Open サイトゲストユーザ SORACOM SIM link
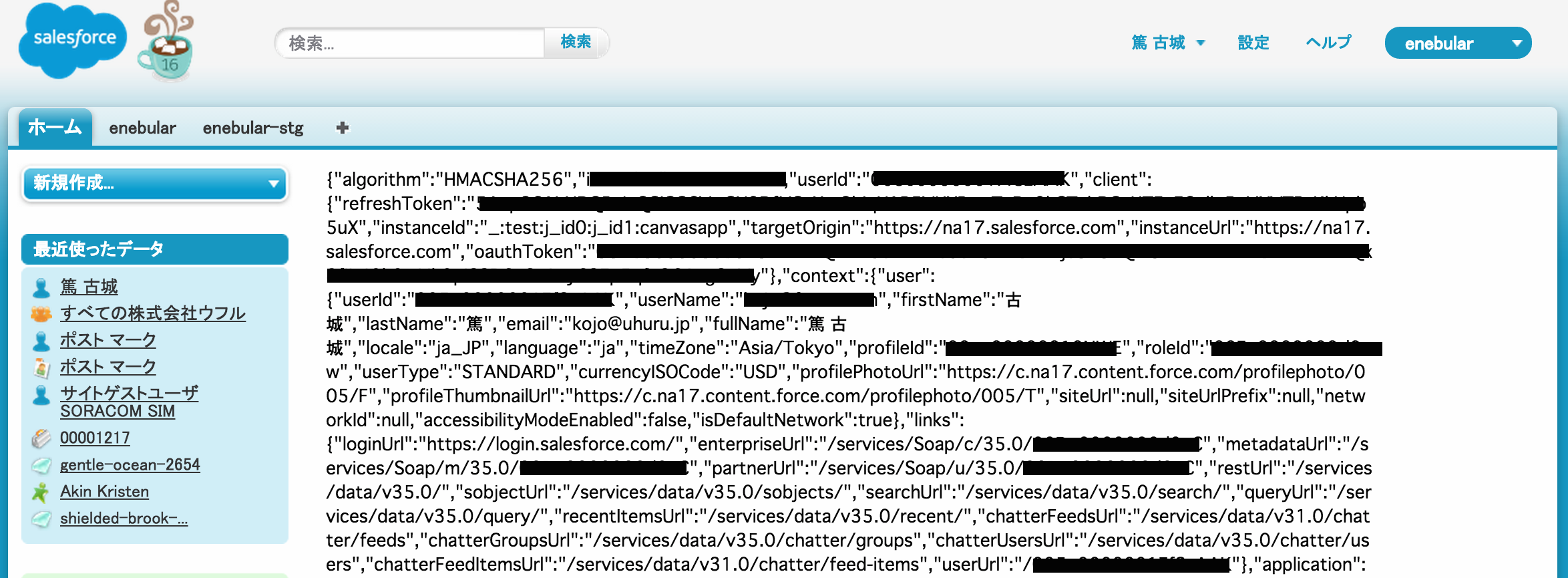The image size is (1568, 578). pyautogui.click(x=129, y=402)
